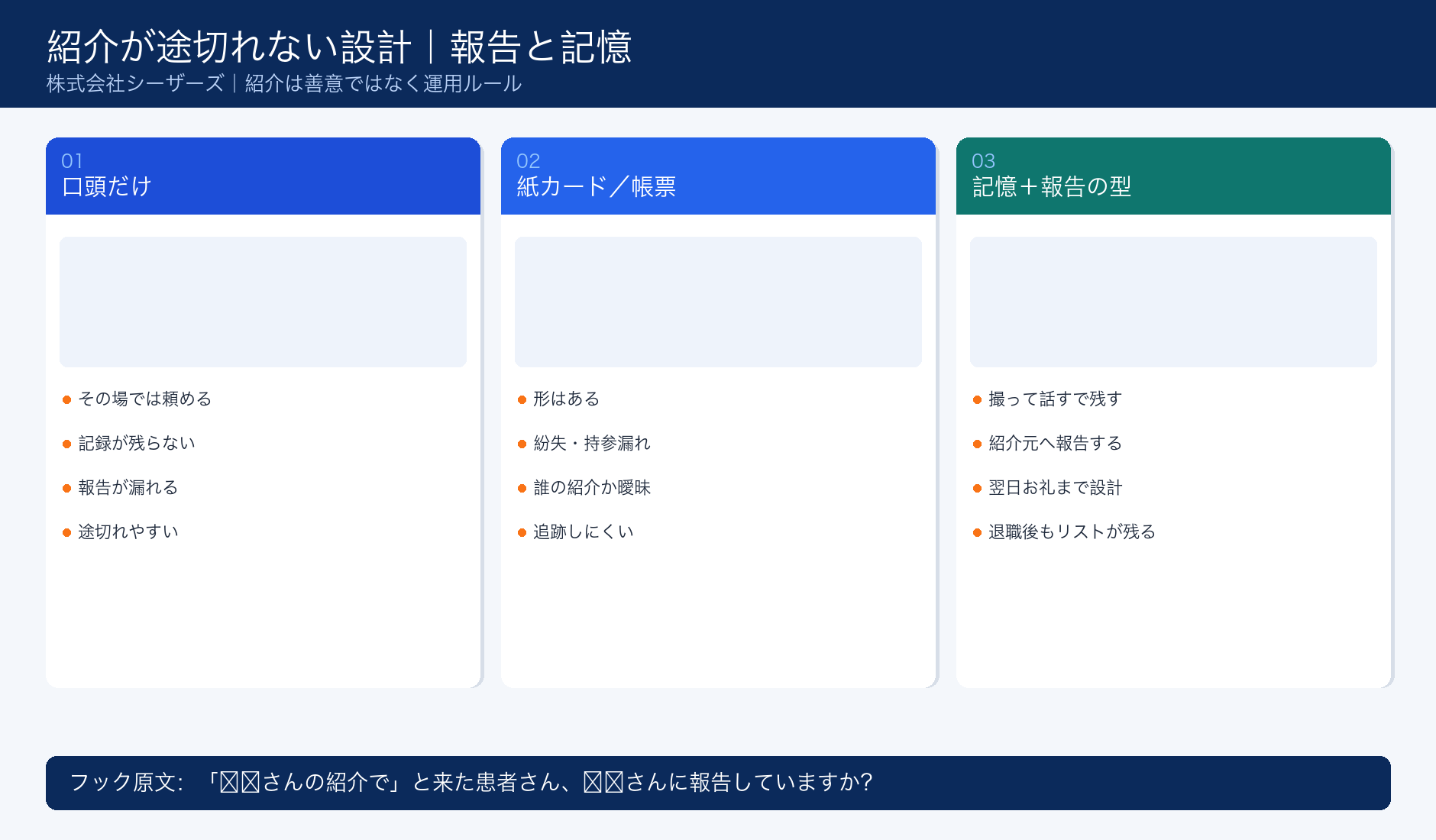Click bullet text 記録が残らない
The image size is (1436, 840).
tap(137, 443)
